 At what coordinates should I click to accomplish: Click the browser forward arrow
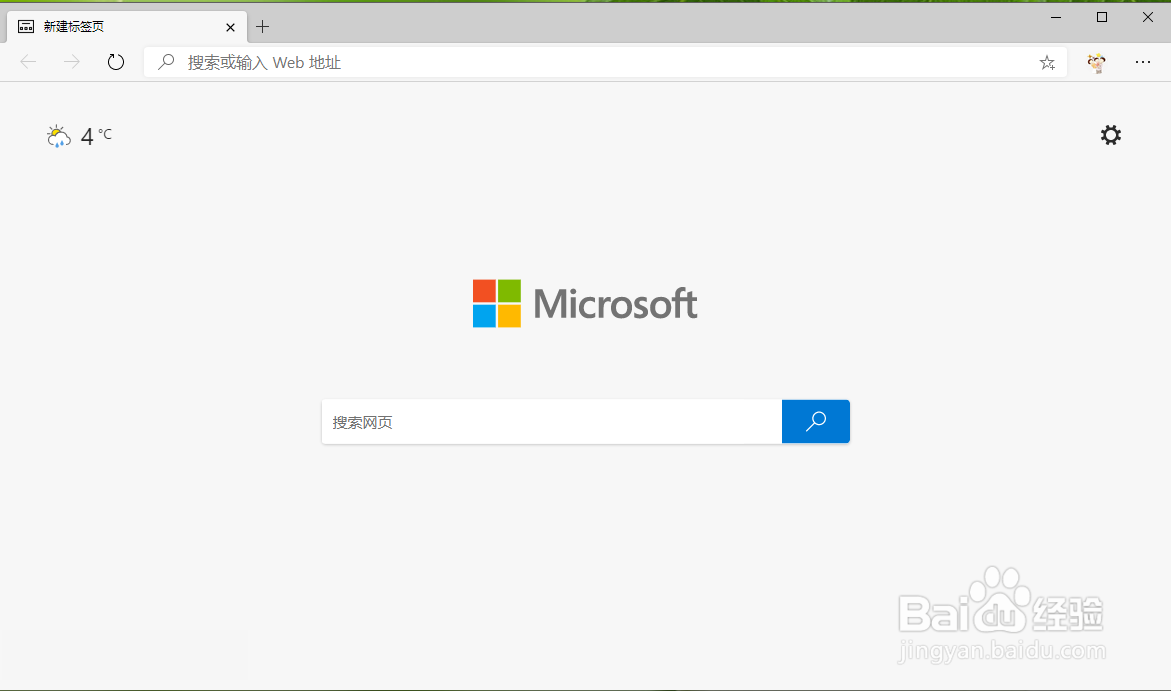(x=72, y=62)
